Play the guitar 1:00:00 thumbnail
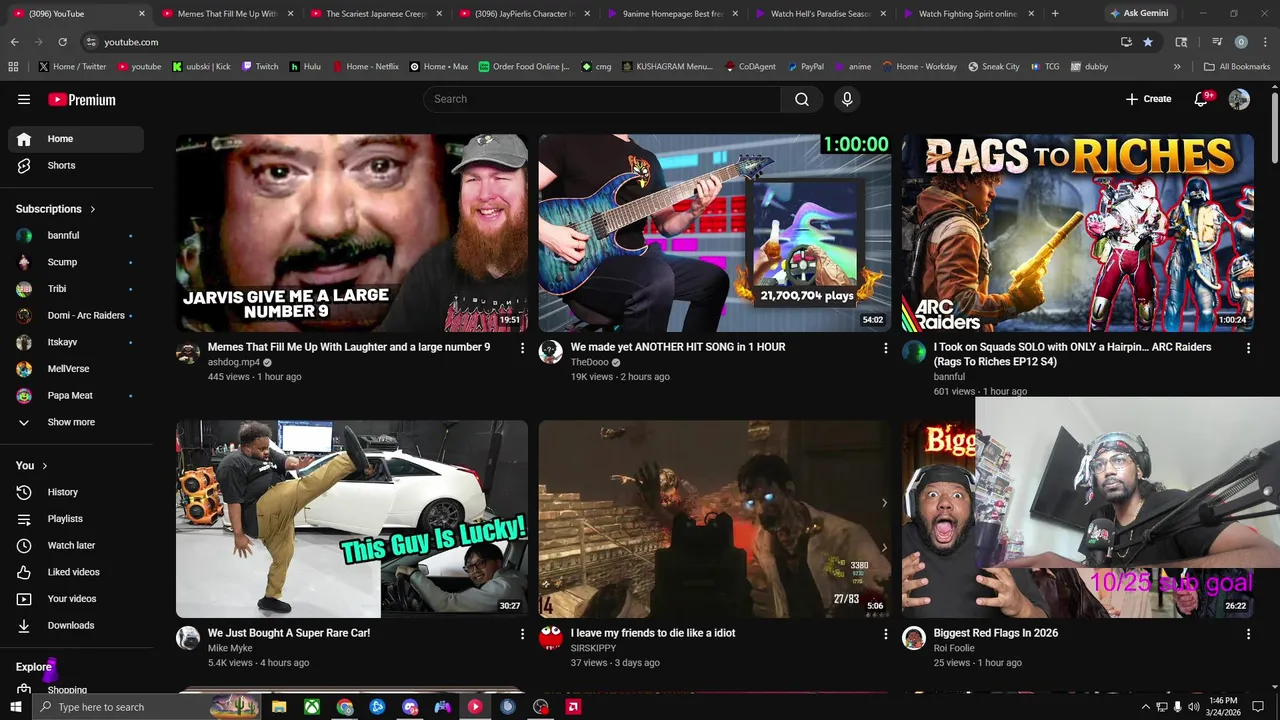The image size is (1280, 720). click(715, 233)
